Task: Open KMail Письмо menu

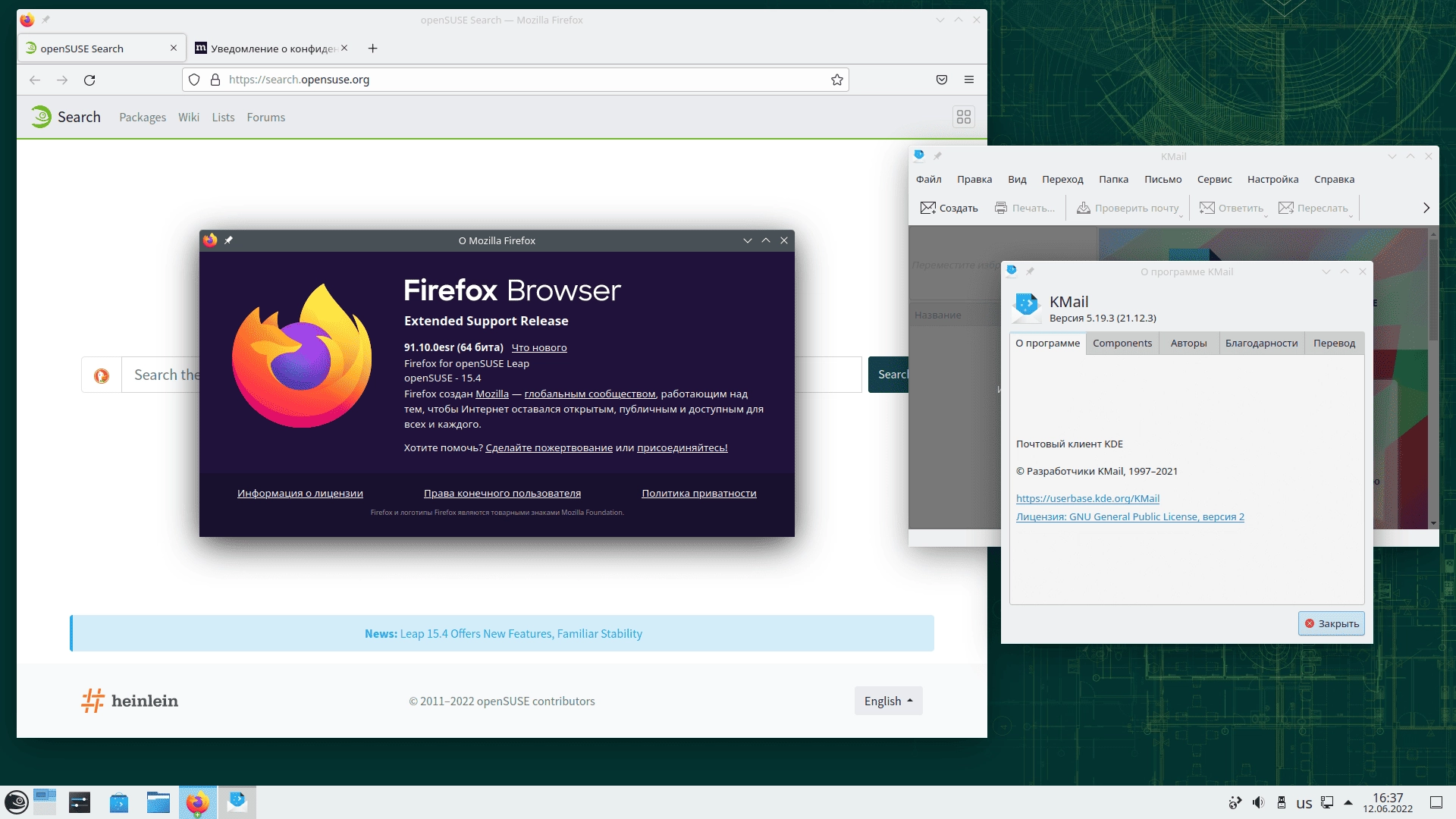Action: click(x=1163, y=180)
